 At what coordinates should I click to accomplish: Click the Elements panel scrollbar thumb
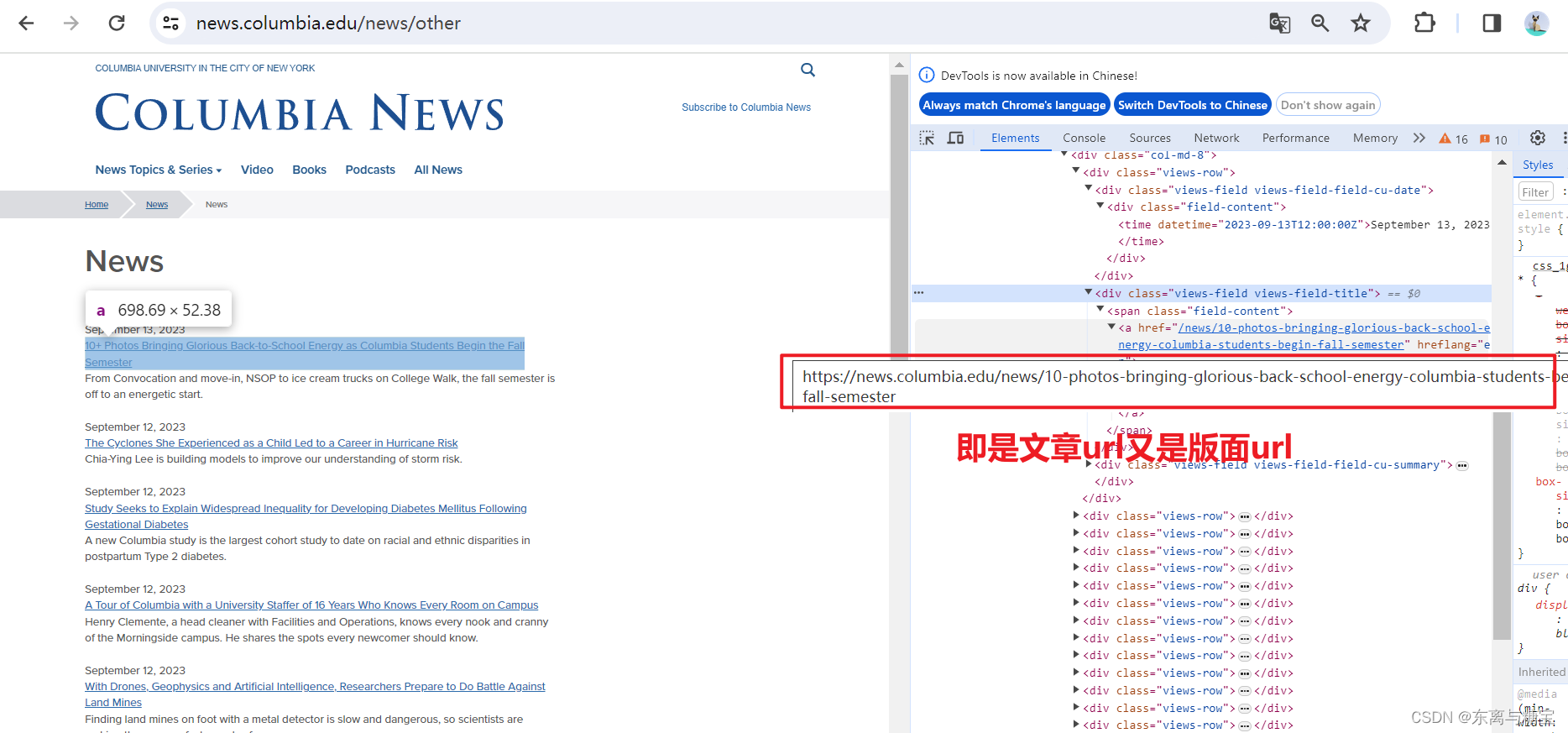tap(1502, 525)
